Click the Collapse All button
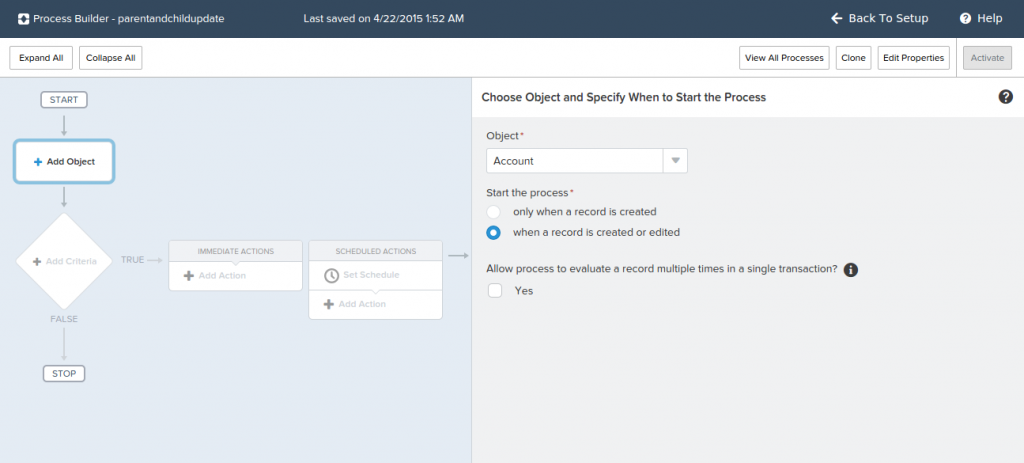The image size is (1024, 463). 110,57
